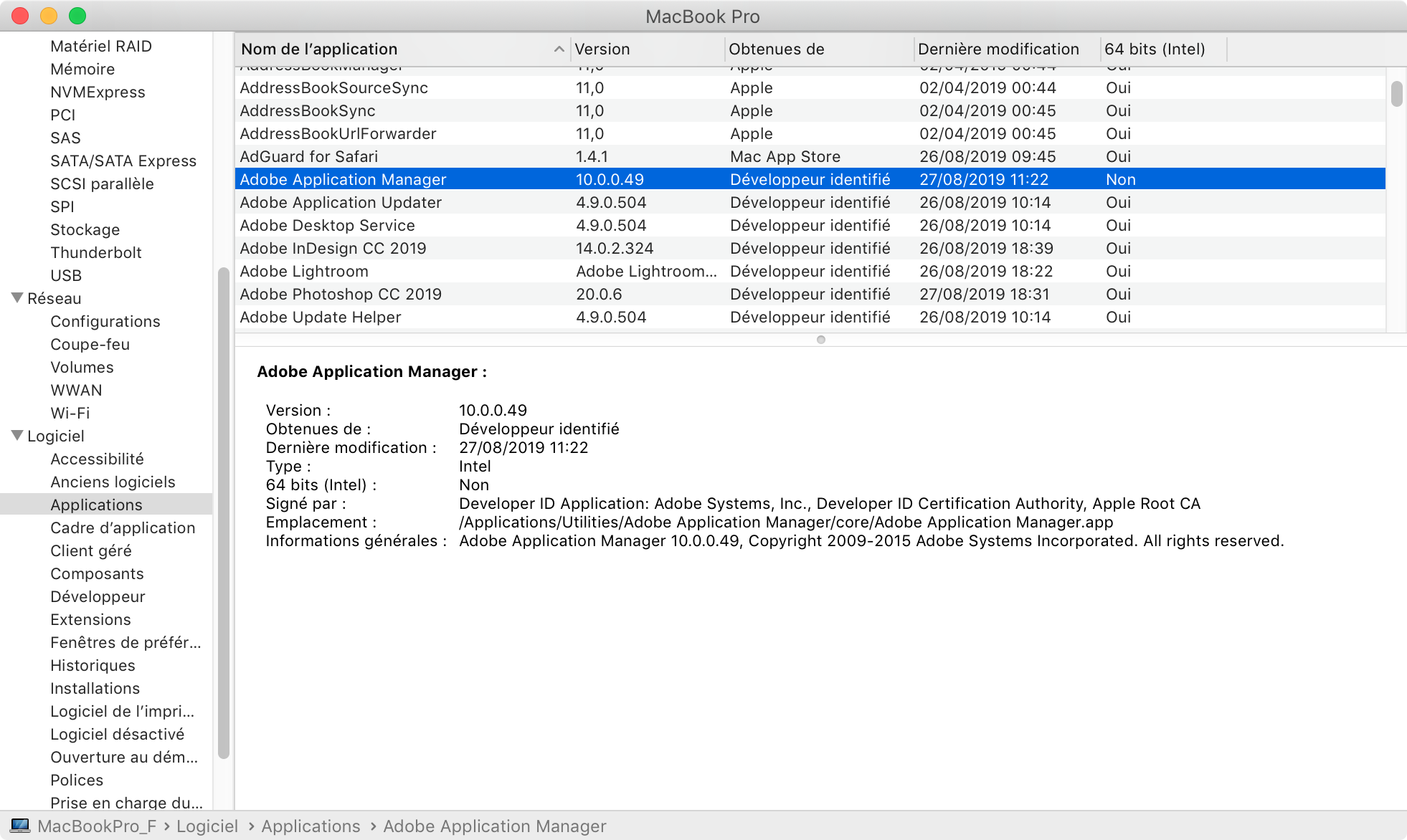The image size is (1407, 840).
Task: Click Logiciel in the path bar
Action: pyautogui.click(x=207, y=826)
